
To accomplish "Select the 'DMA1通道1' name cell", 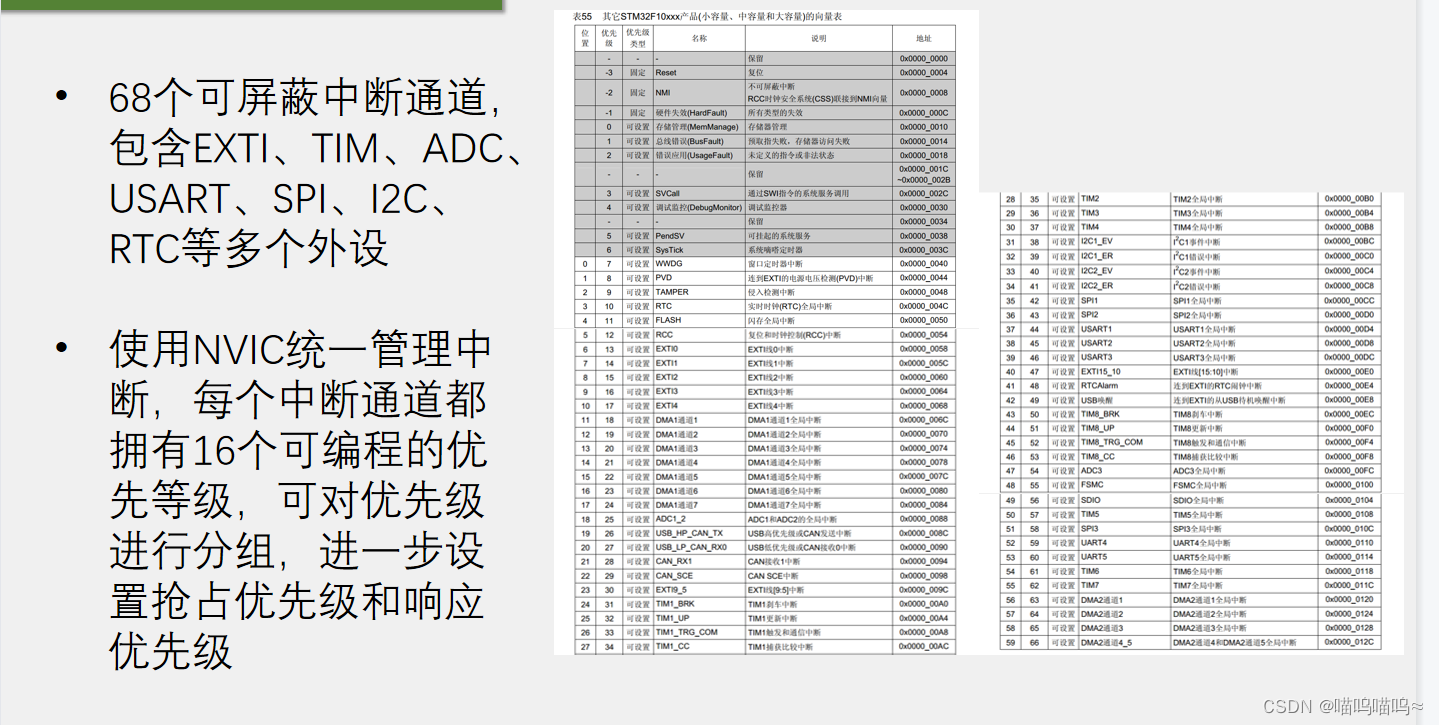I will click(x=699, y=420).
